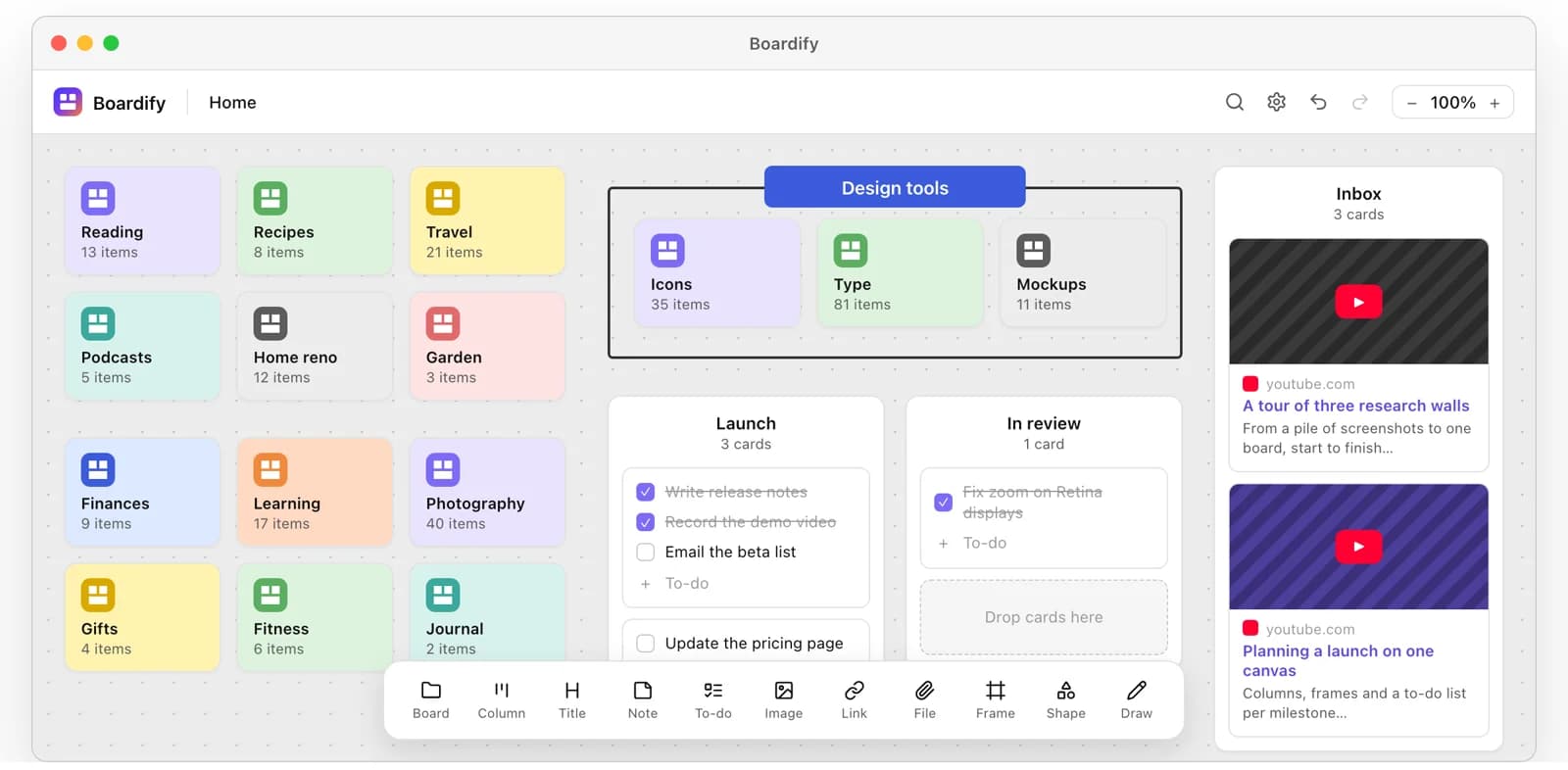This screenshot has height=770, width=1568.
Task: Activate the Draw pencil tool
Action: 1136,700
